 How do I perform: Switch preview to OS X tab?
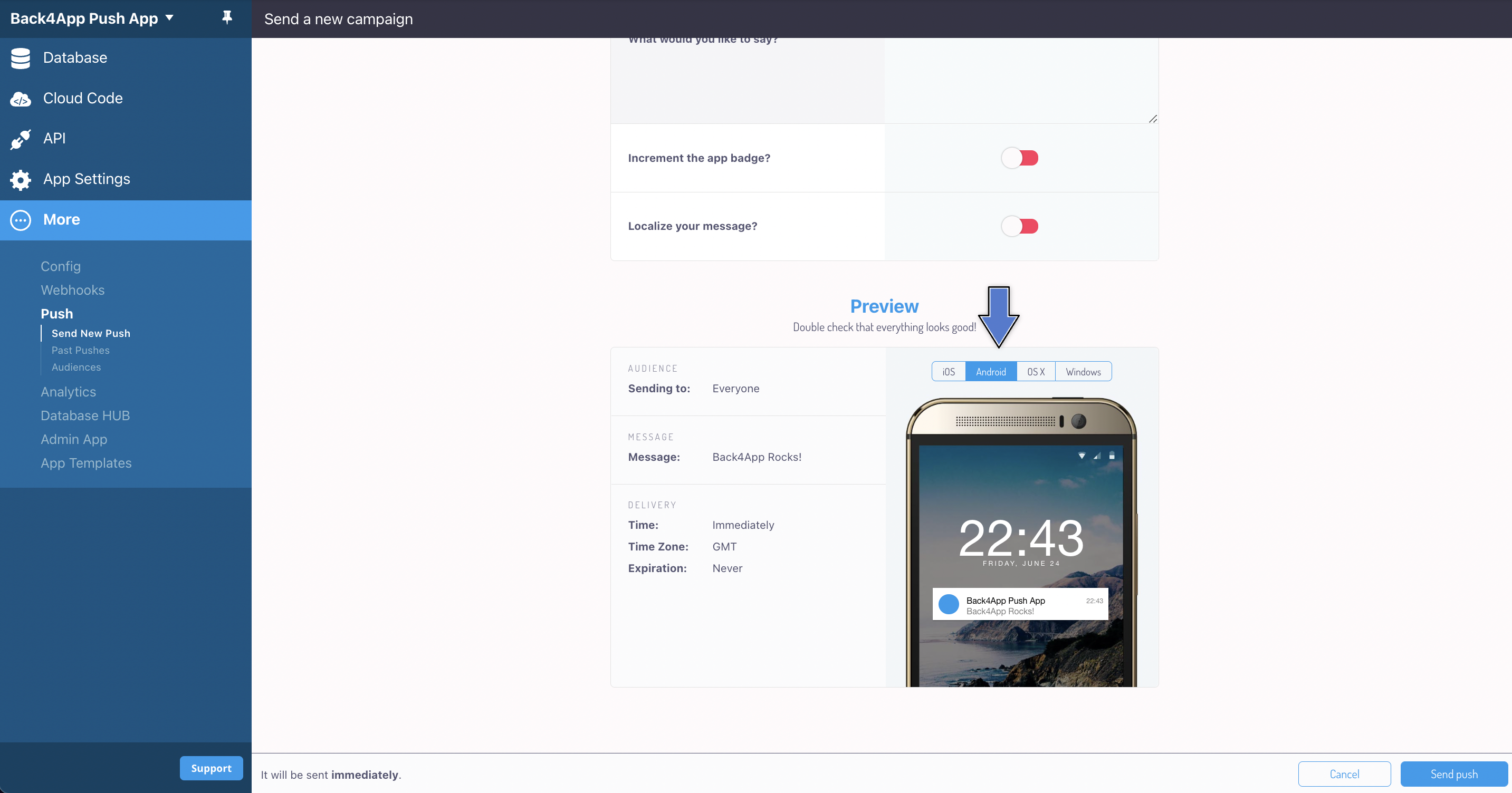coord(1036,372)
